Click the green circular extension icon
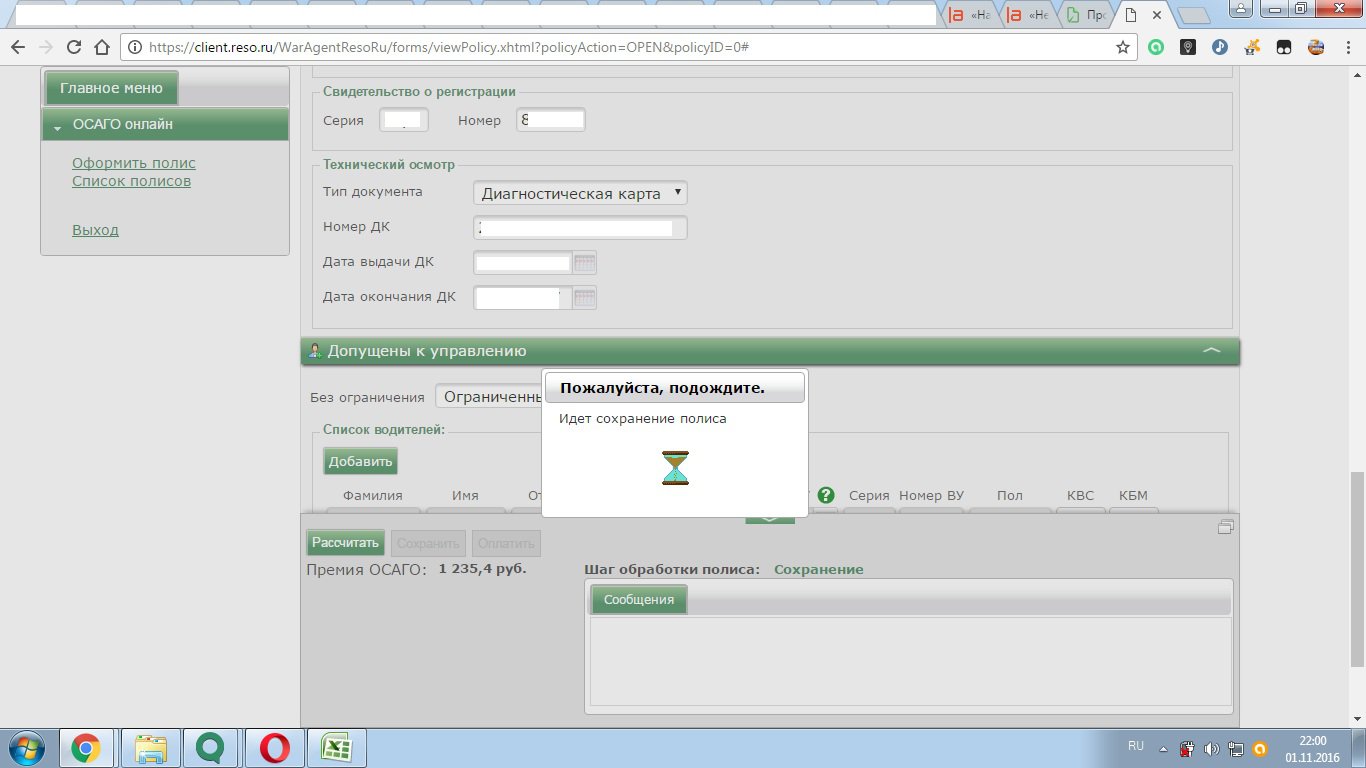Viewport: 1366px width, 768px height. (x=1156, y=47)
